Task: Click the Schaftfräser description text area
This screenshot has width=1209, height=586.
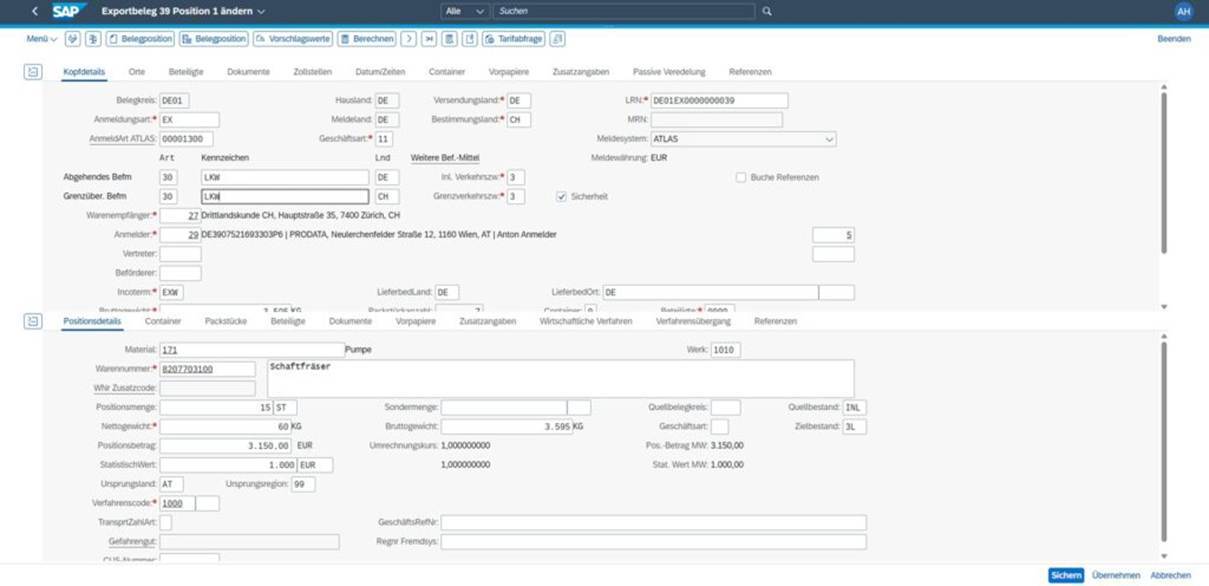Action: coord(561,378)
